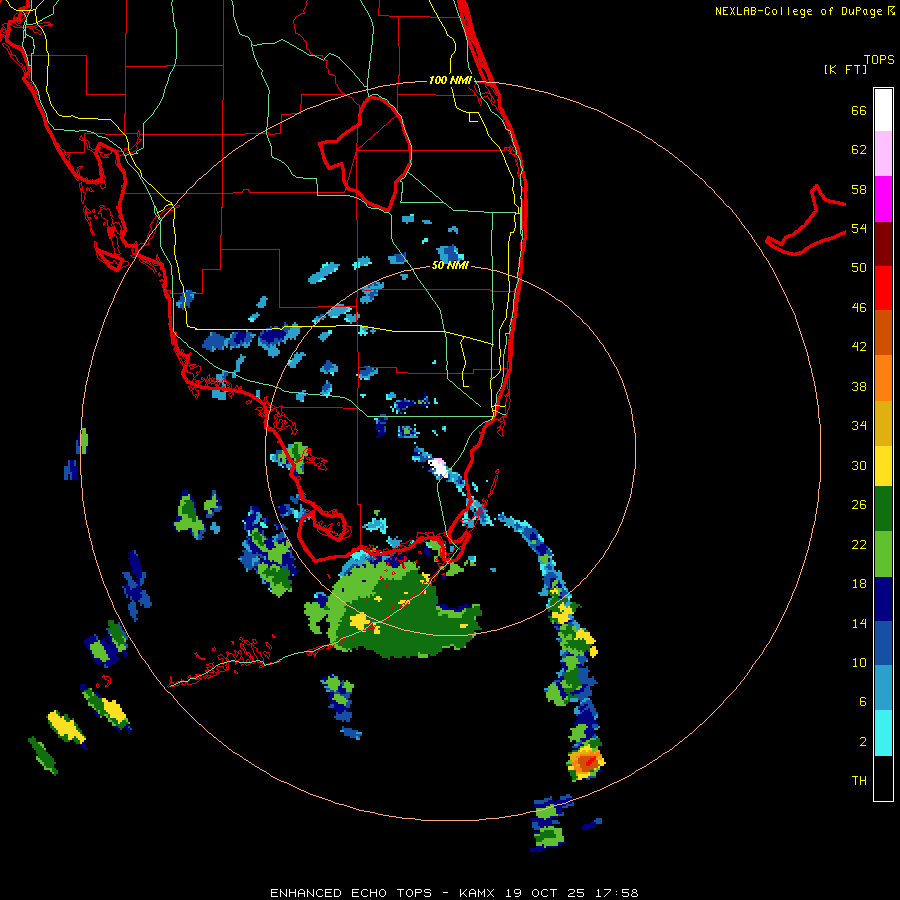Click the legend value 10
900x900 pixels.
pyautogui.click(x=859, y=662)
